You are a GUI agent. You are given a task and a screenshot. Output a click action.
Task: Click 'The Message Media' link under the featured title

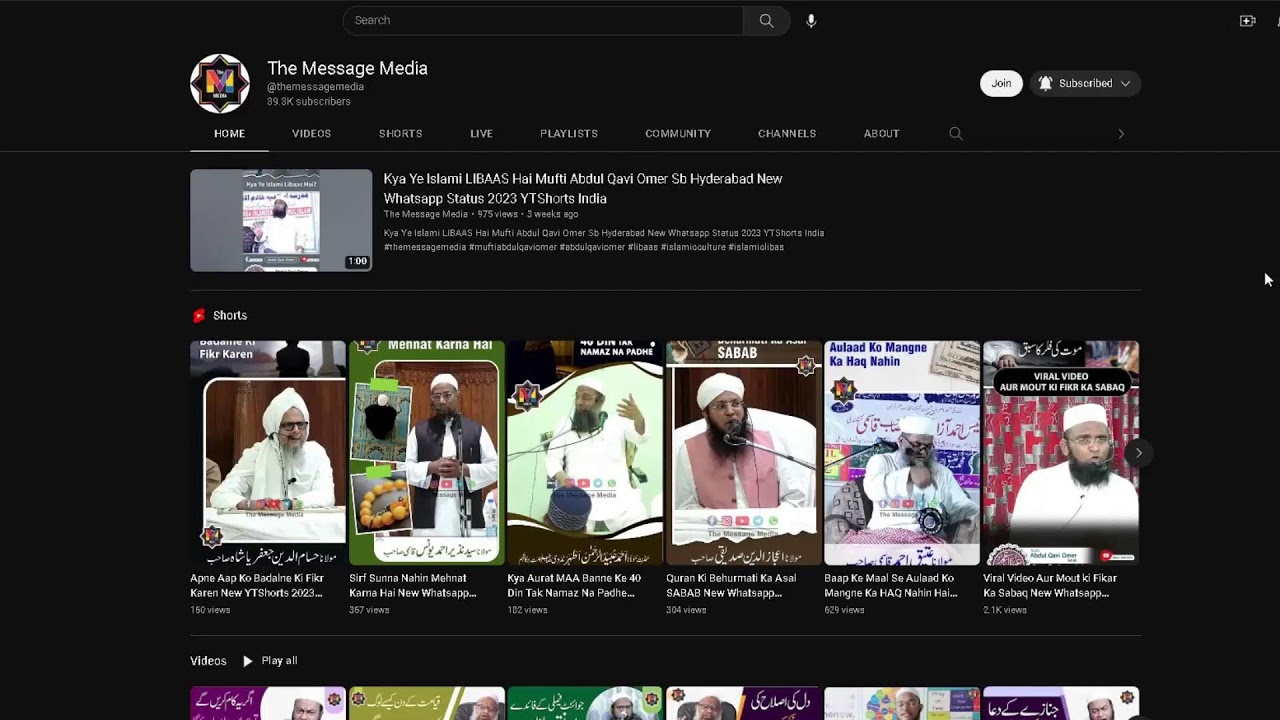[x=426, y=215]
